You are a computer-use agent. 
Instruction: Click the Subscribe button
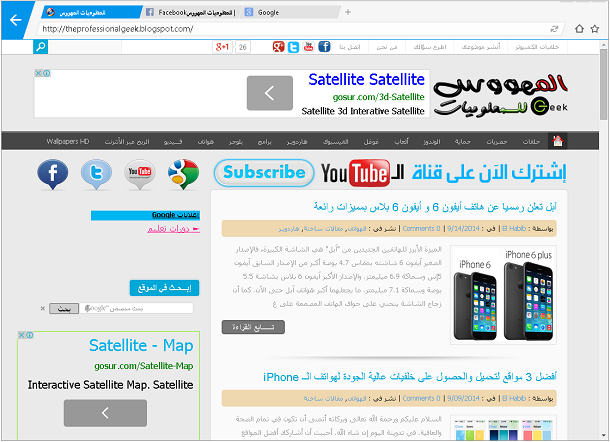pos(264,172)
